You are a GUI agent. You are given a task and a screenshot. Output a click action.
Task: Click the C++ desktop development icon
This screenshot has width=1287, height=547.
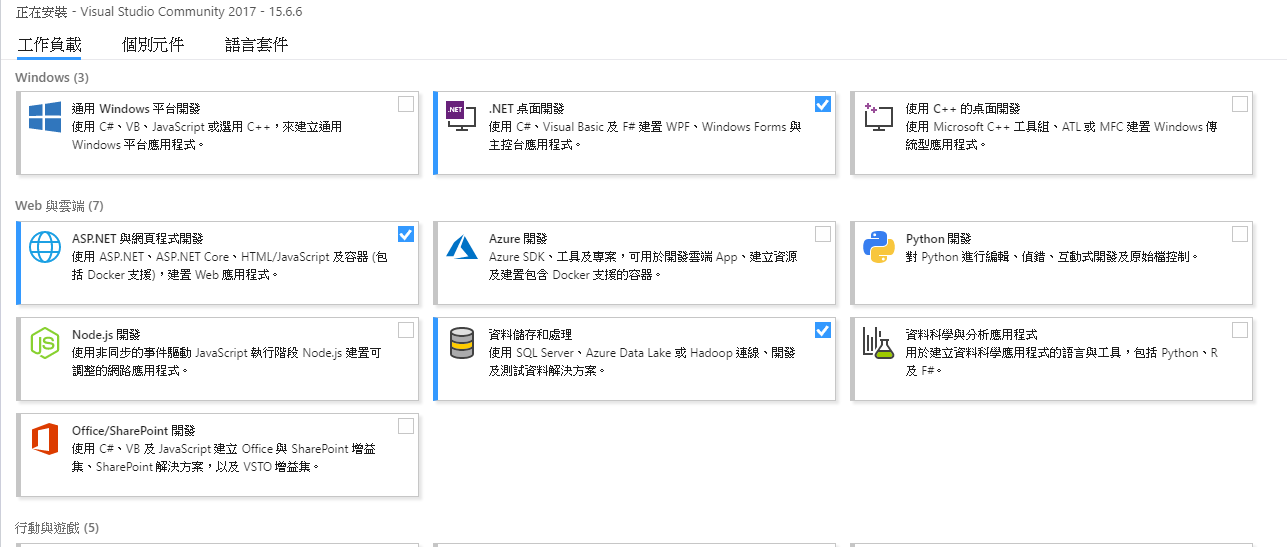click(x=878, y=118)
